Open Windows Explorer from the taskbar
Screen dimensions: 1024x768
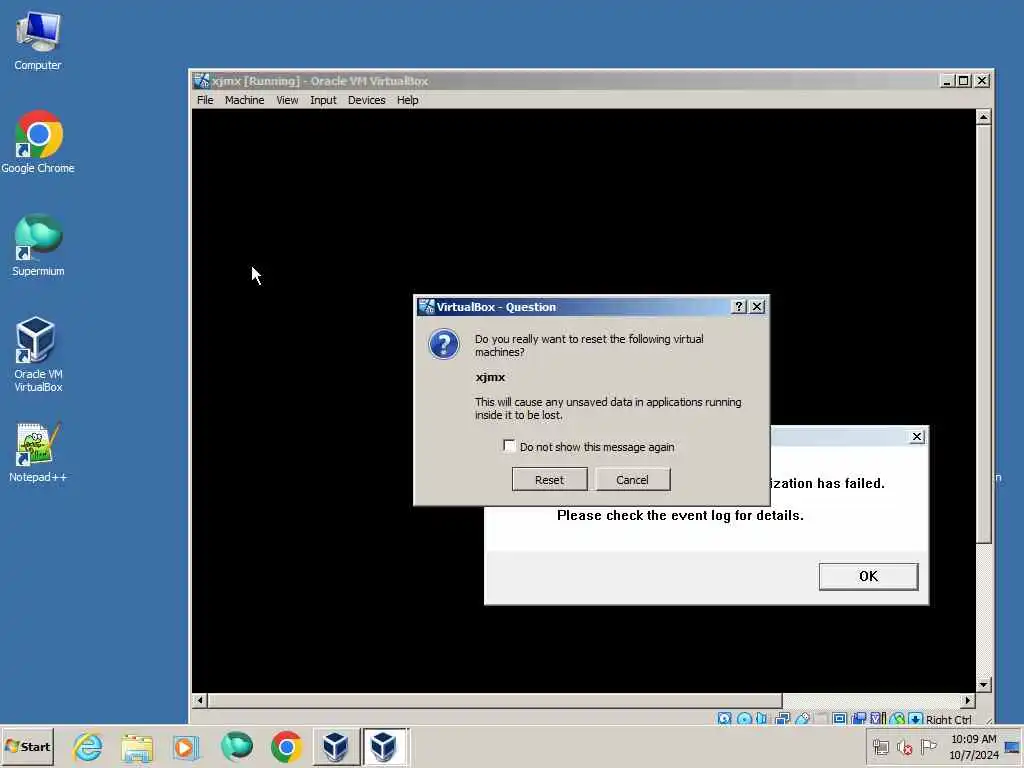[x=136, y=746]
